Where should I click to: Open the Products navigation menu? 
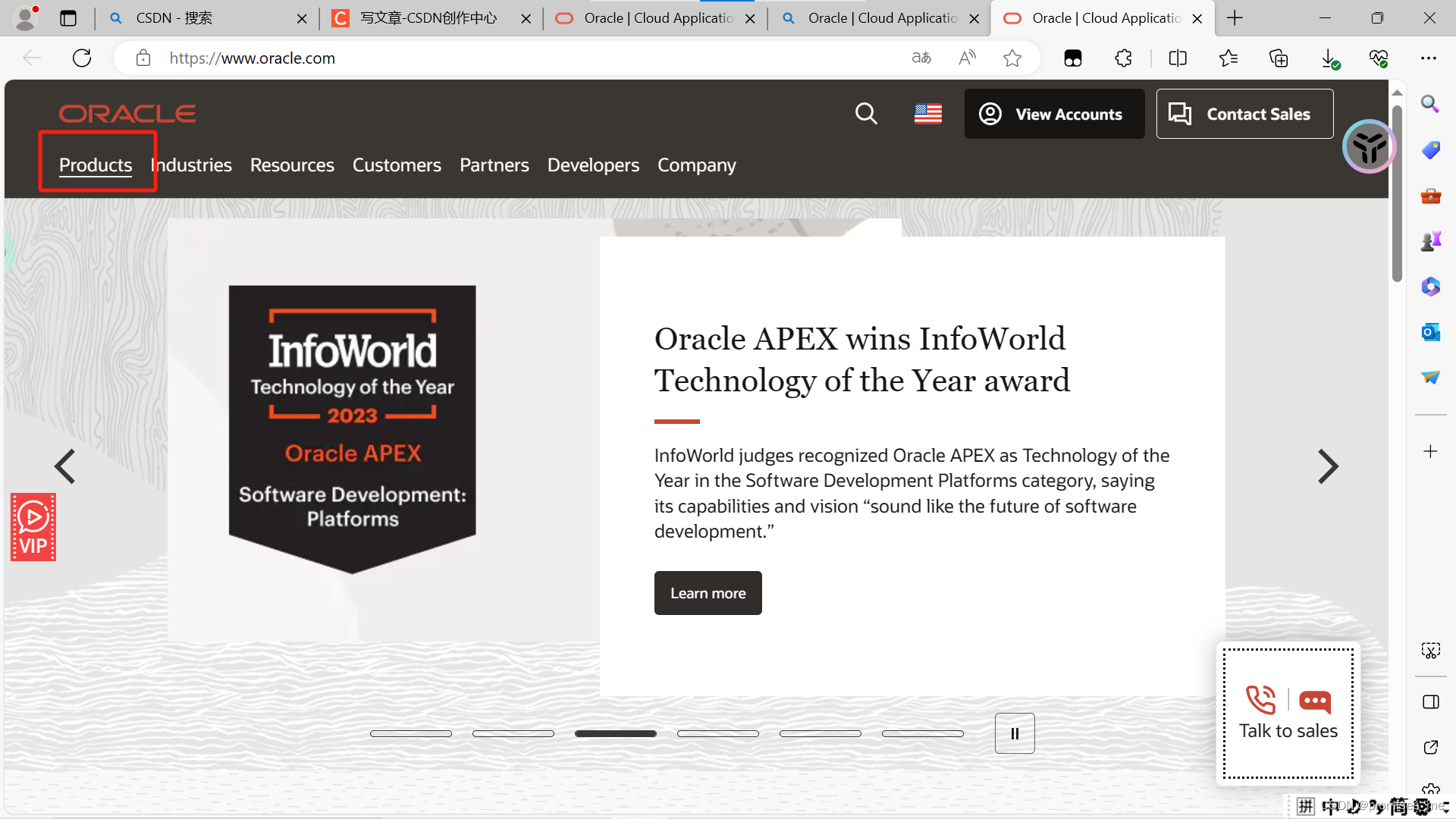[x=96, y=165]
